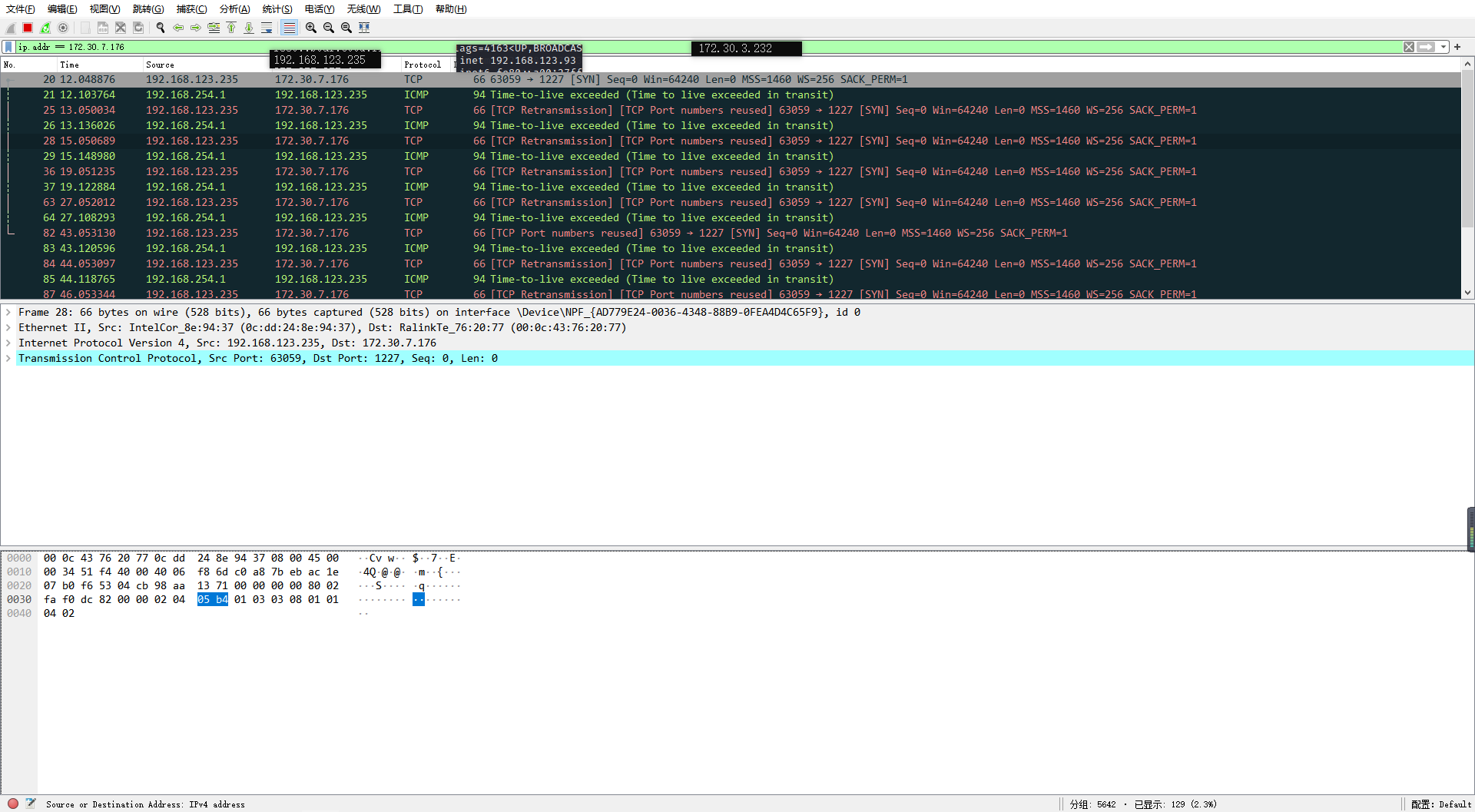Restart the current capture
This screenshot has width=1475, height=812.
coord(45,28)
